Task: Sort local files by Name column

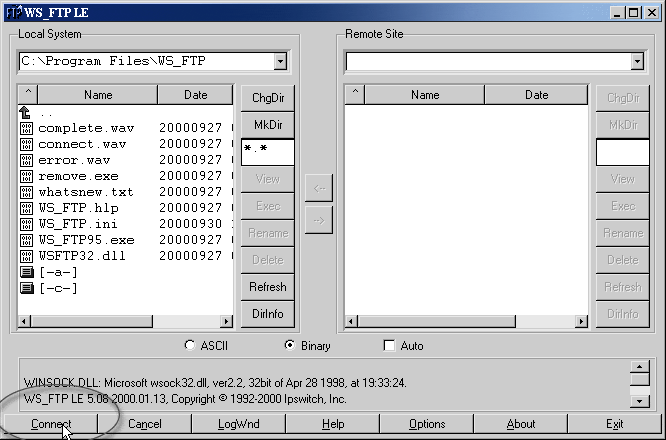Action: pyautogui.click(x=98, y=94)
